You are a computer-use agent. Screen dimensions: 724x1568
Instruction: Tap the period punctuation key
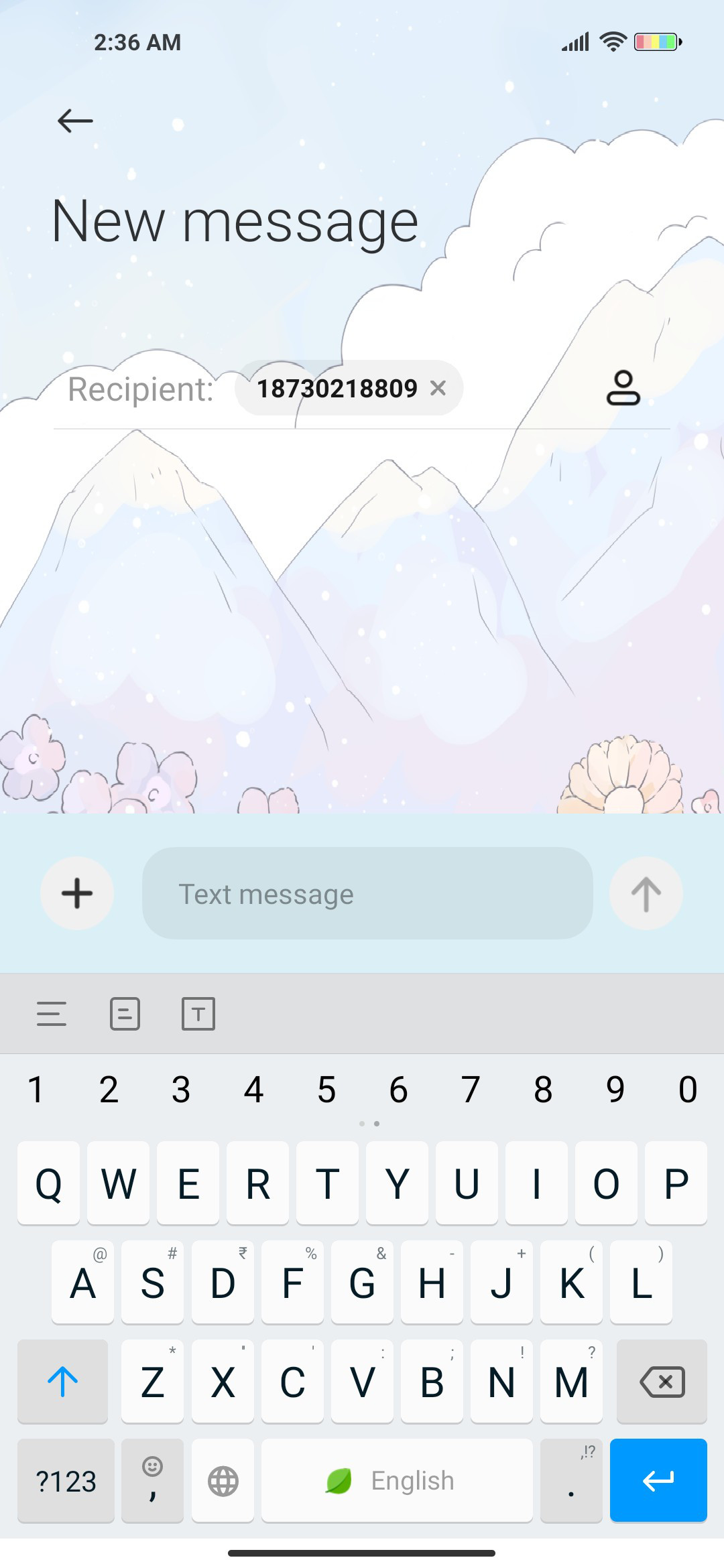pyautogui.click(x=571, y=1480)
